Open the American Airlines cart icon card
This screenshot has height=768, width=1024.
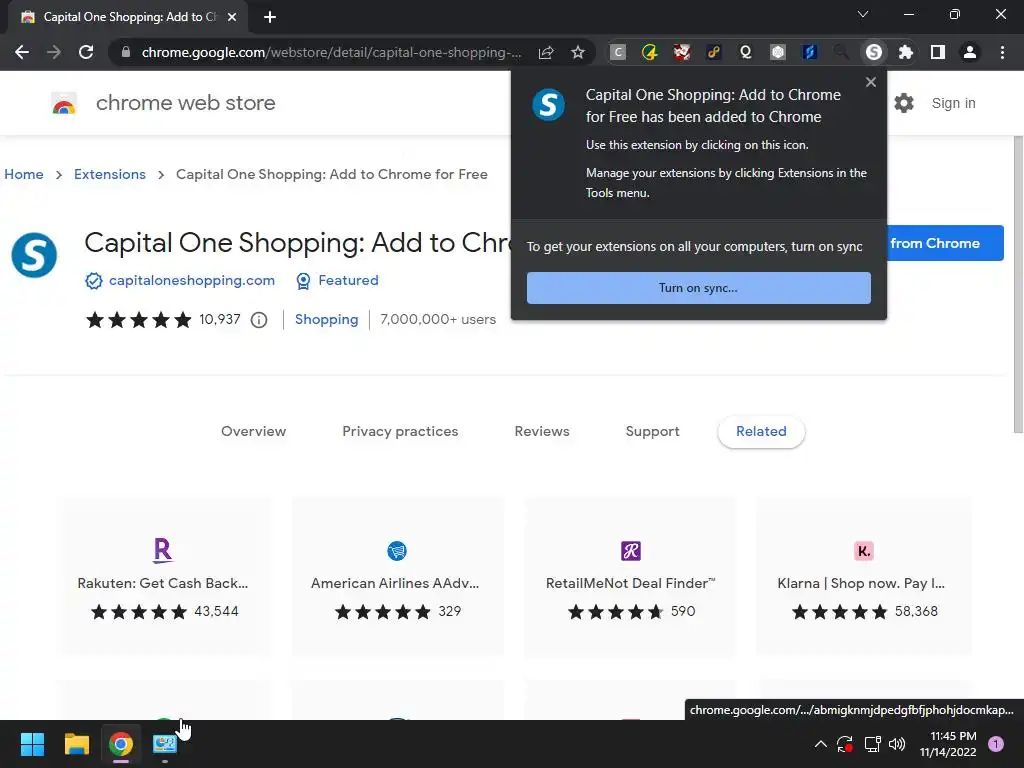pyautogui.click(x=397, y=551)
